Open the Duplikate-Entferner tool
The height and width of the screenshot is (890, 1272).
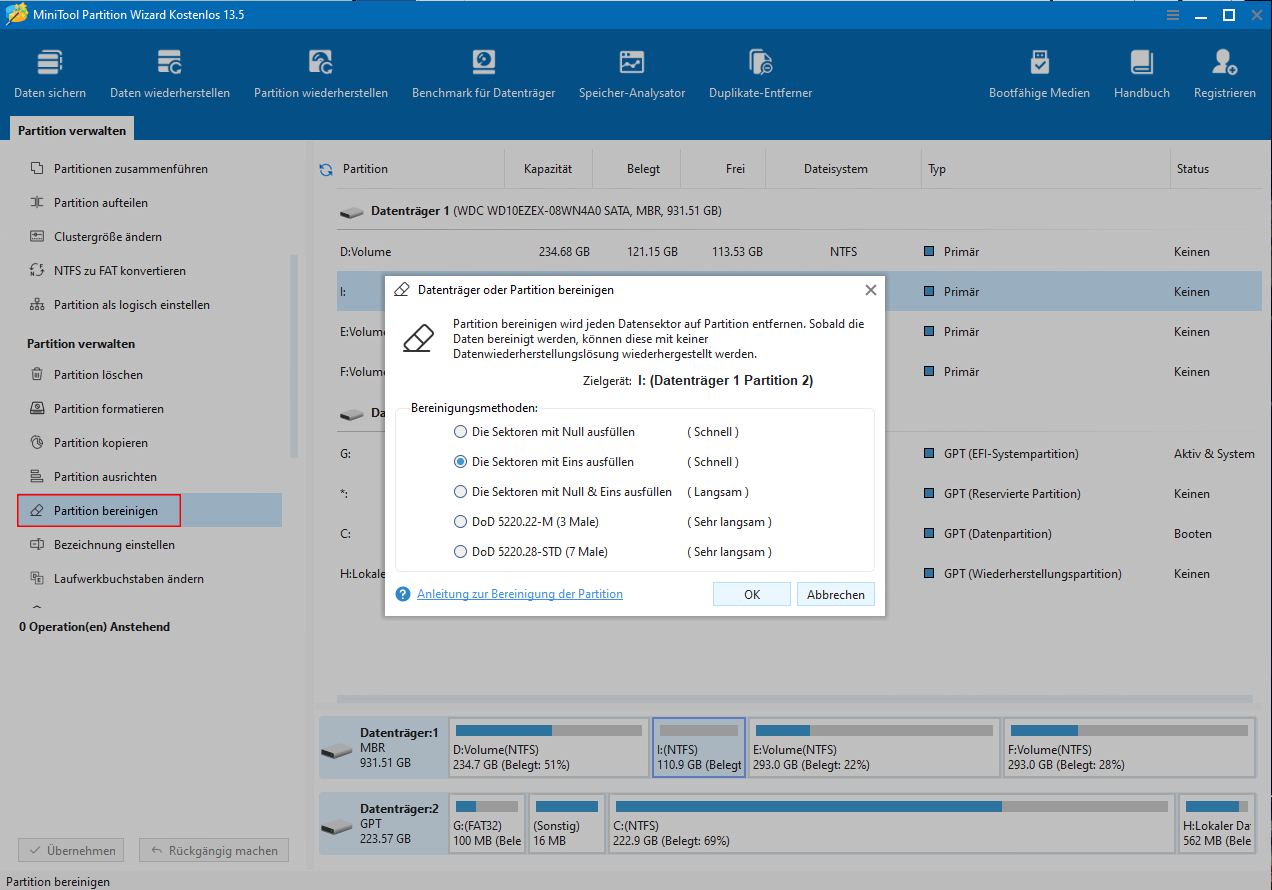760,70
